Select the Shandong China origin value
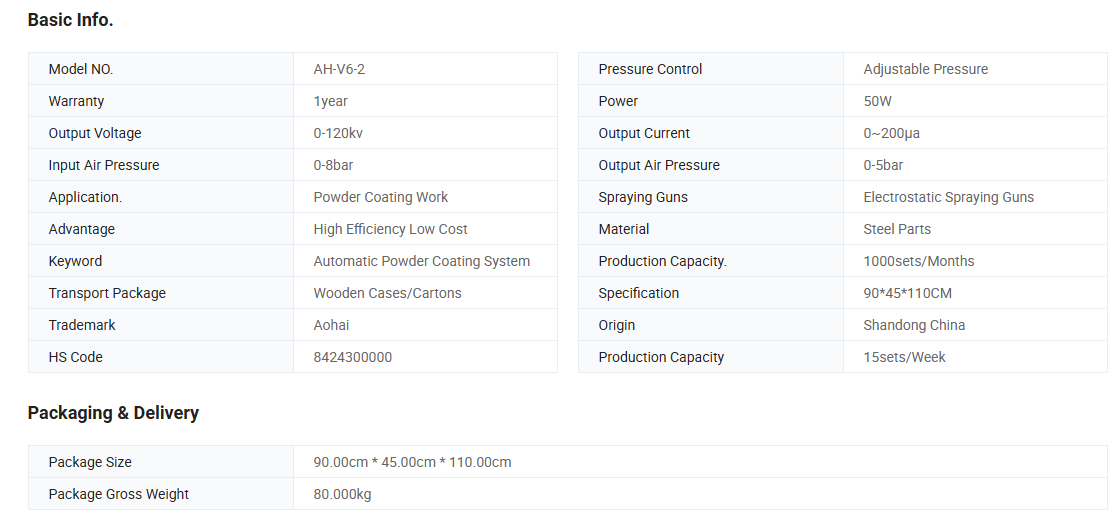Screen dimensions: 1118x517 point(914,325)
